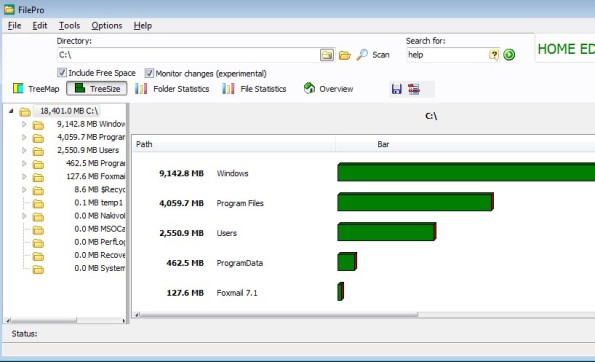Open the File menu
The height and width of the screenshot is (362, 595).
coord(14,25)
